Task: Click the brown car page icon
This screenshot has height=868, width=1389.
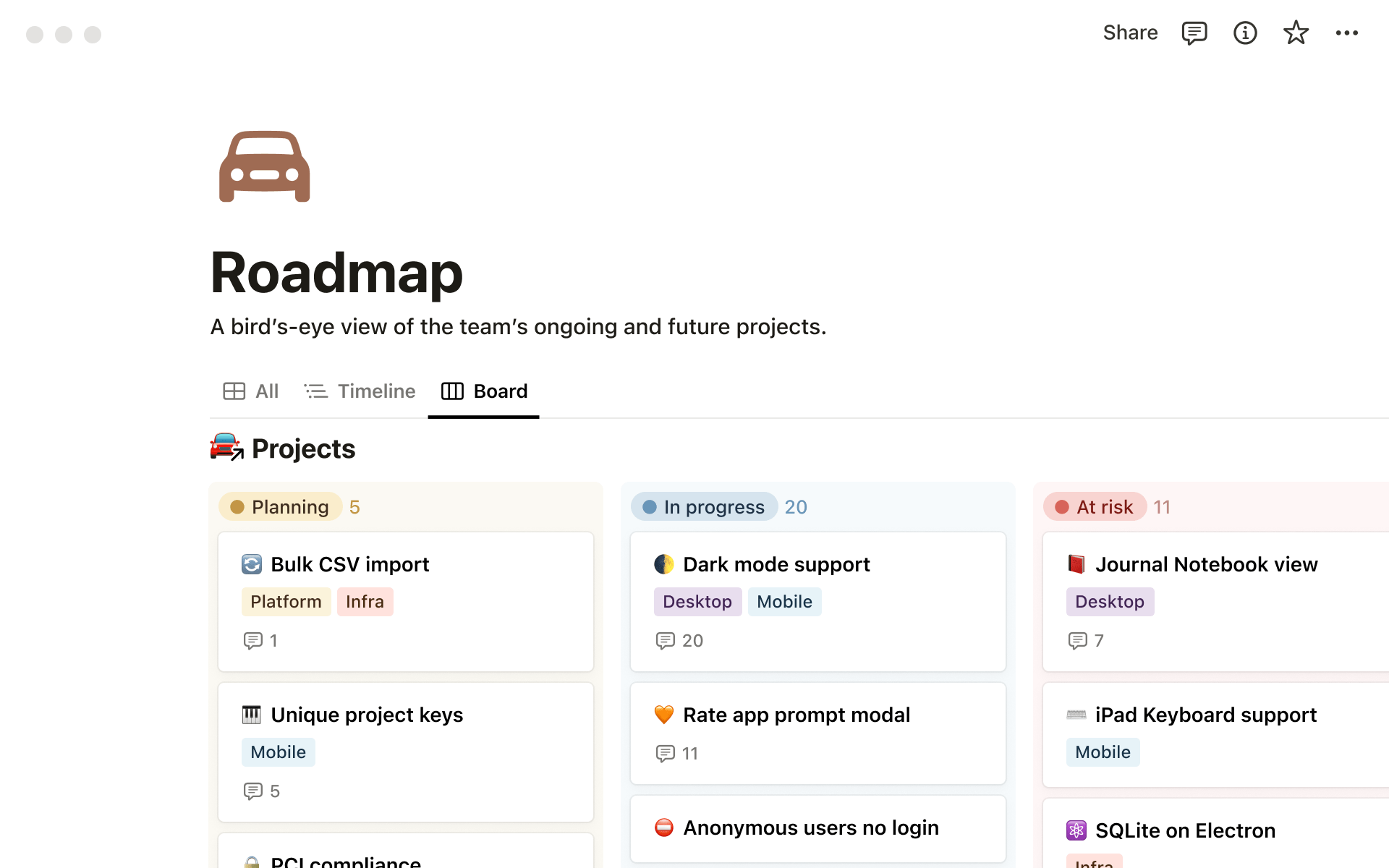Action: pos(265,166)
